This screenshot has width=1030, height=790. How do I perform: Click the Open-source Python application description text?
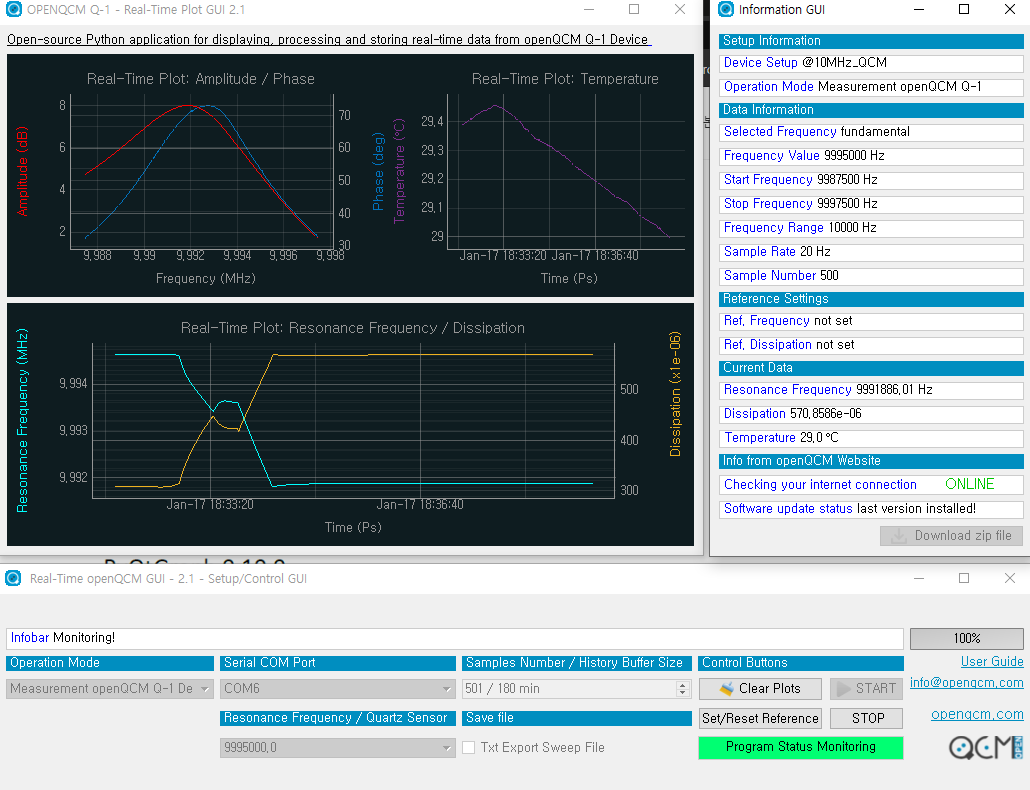pyautogui.click(x=328, y=39)
